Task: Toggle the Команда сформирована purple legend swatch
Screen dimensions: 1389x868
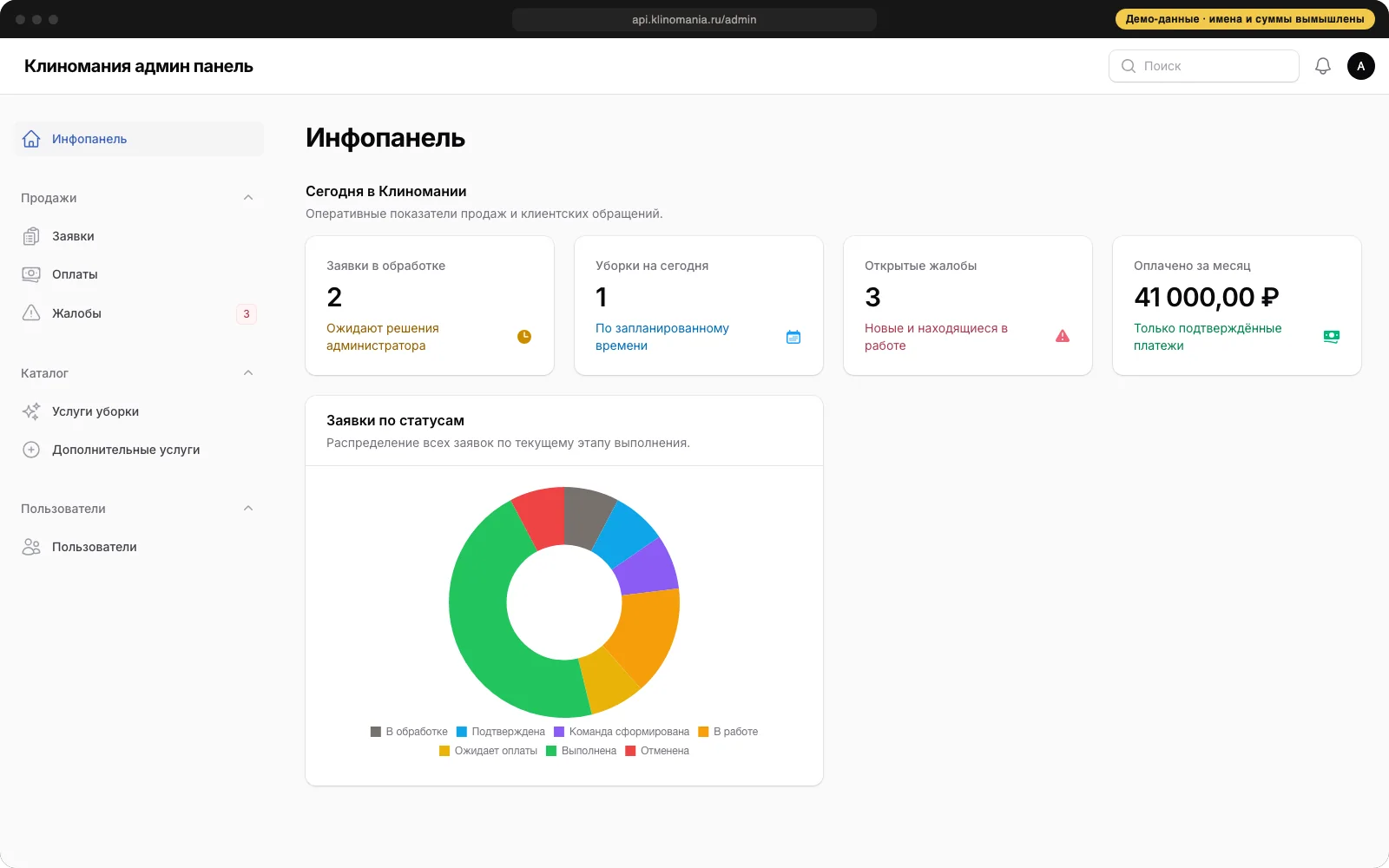Action: (559, 732)
